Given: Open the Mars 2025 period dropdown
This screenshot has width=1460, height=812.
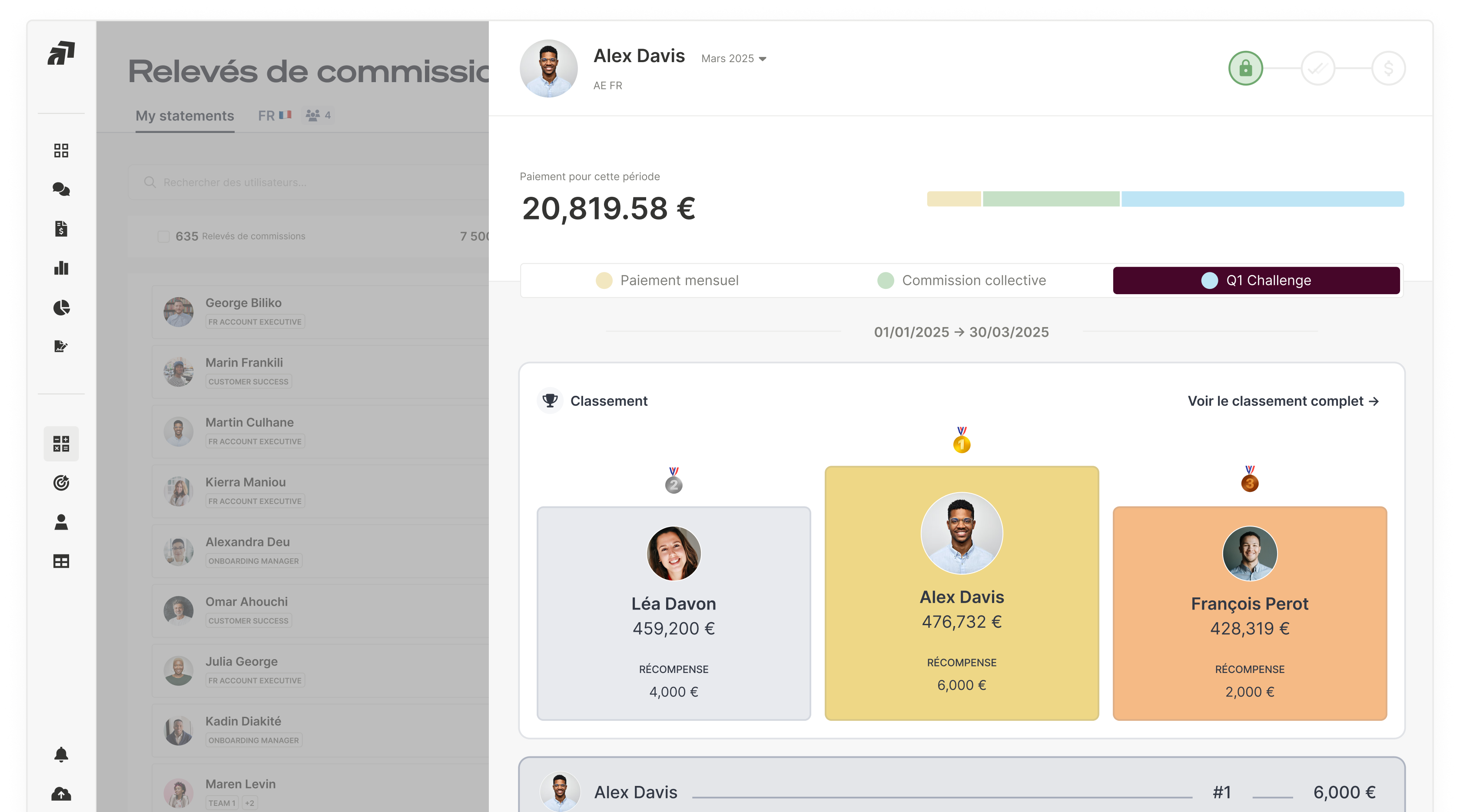Looking at the screenshot, I should pyautogui.click(x=734, y=58).
